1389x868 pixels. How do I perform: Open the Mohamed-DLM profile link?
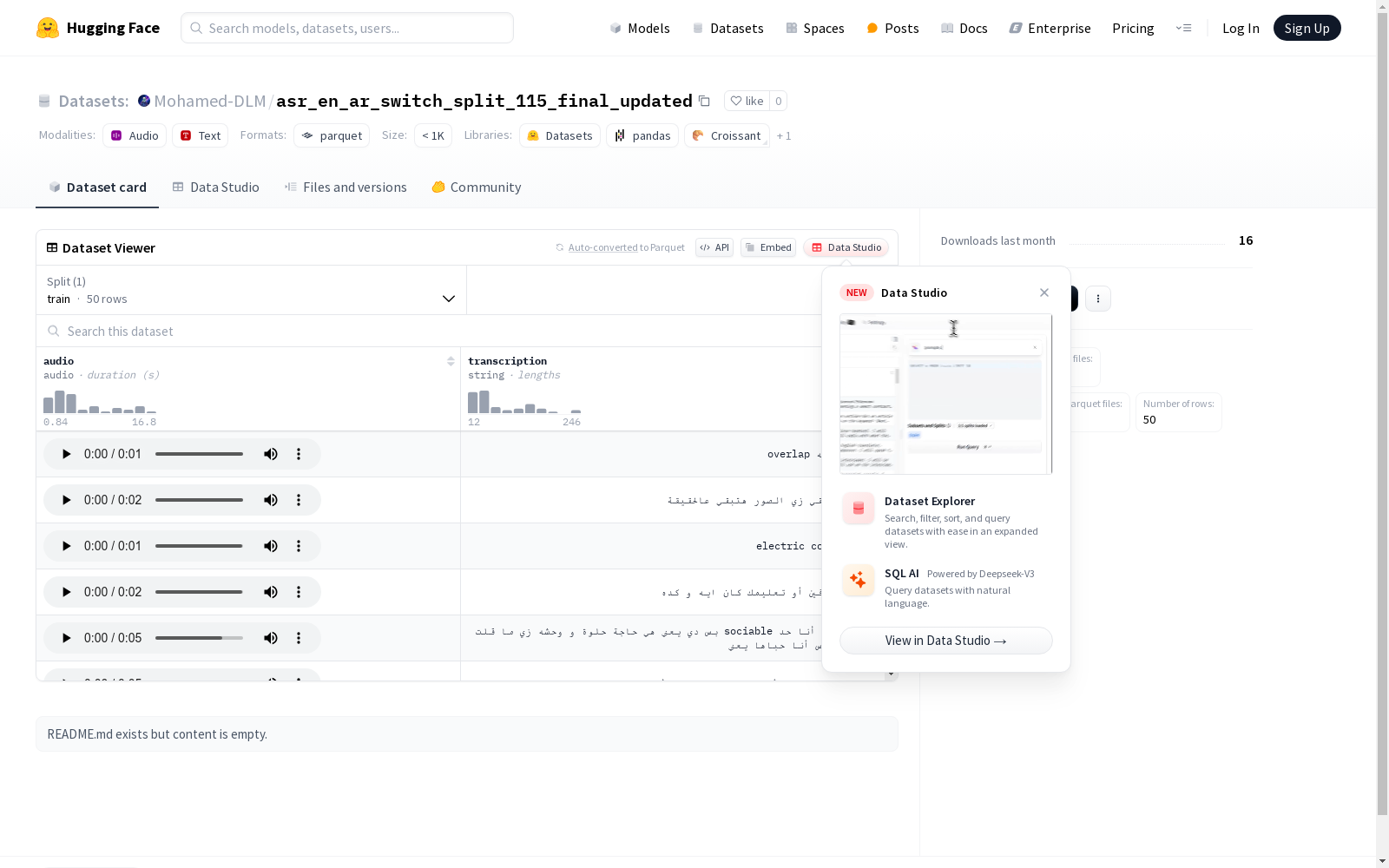point(209,101)
